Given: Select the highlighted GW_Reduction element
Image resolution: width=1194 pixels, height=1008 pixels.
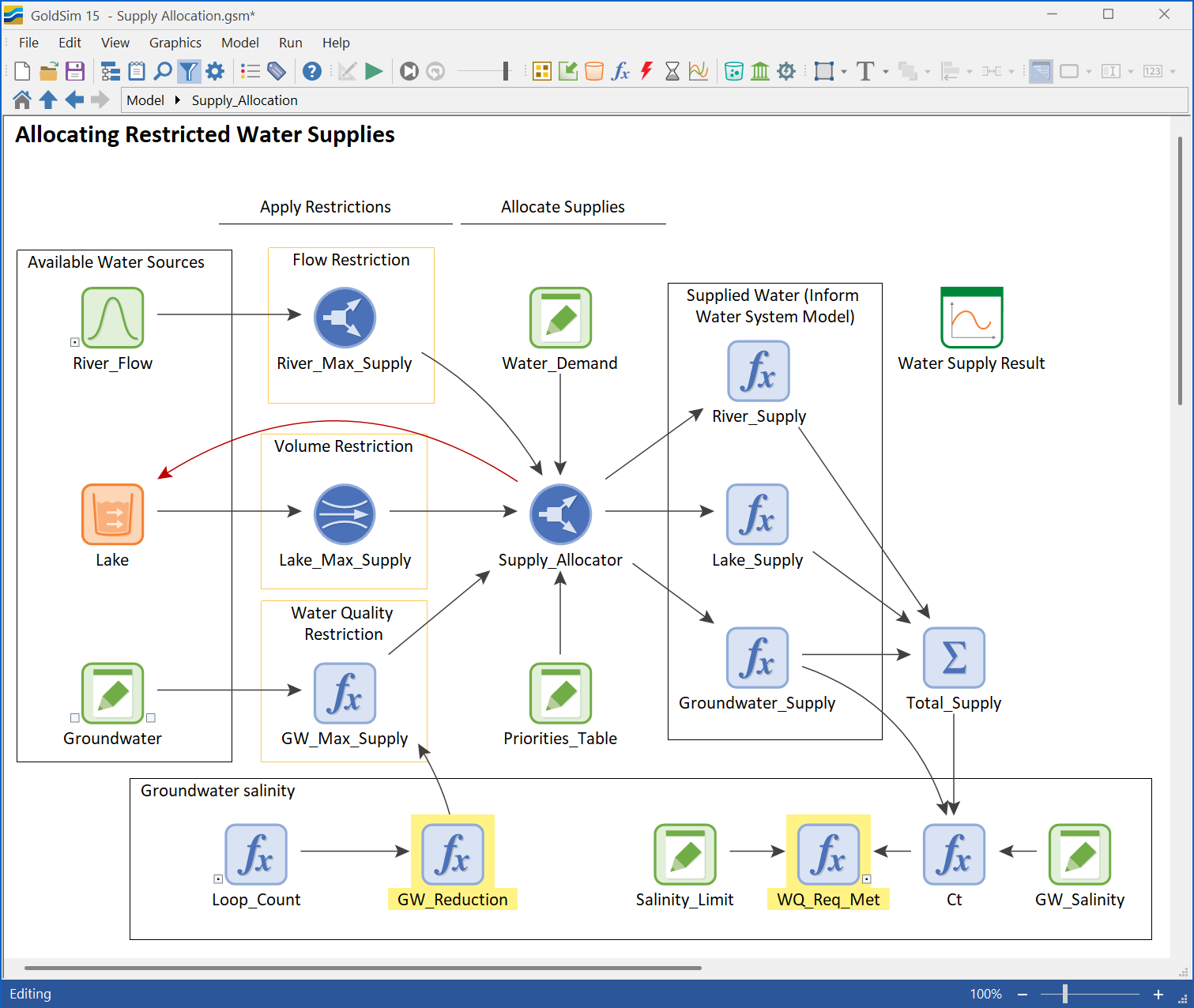Looking at the screenshot, I should [453, 854].
